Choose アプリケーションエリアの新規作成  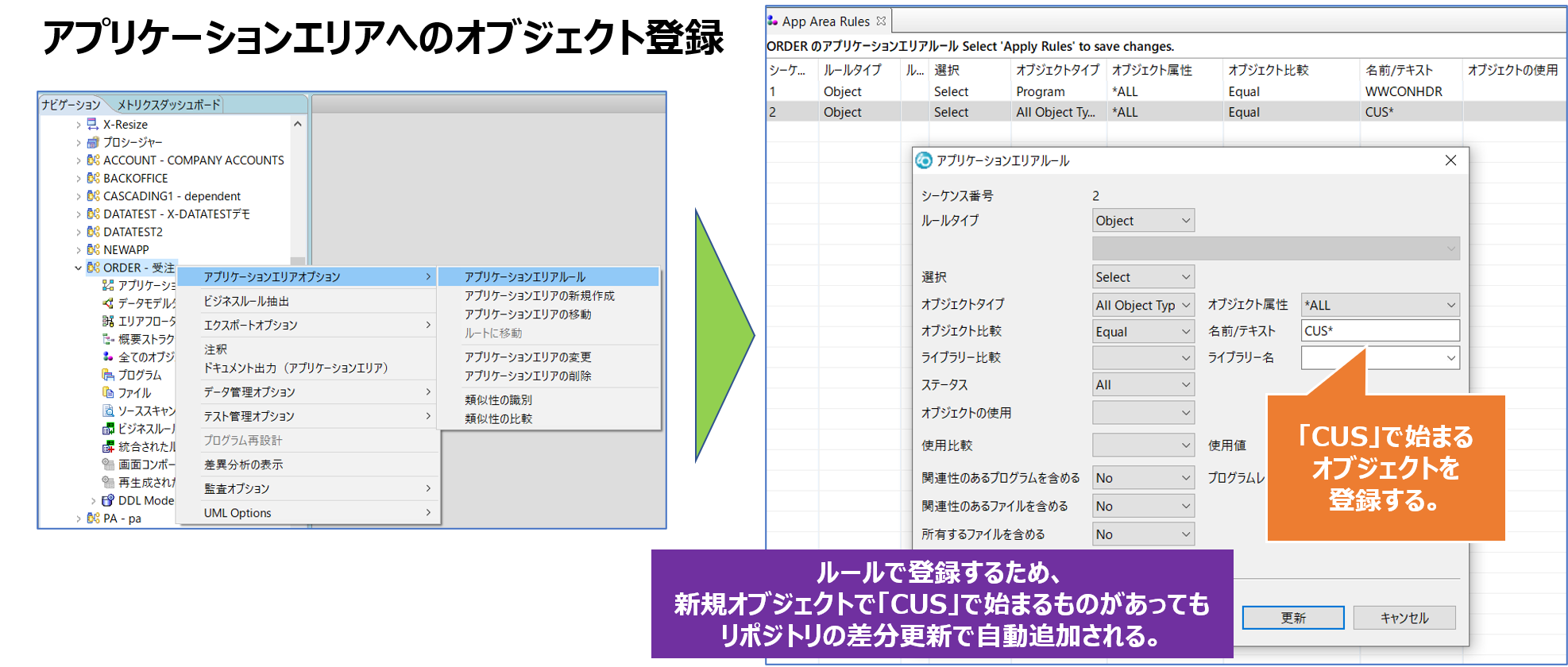[x=548, y=295]
